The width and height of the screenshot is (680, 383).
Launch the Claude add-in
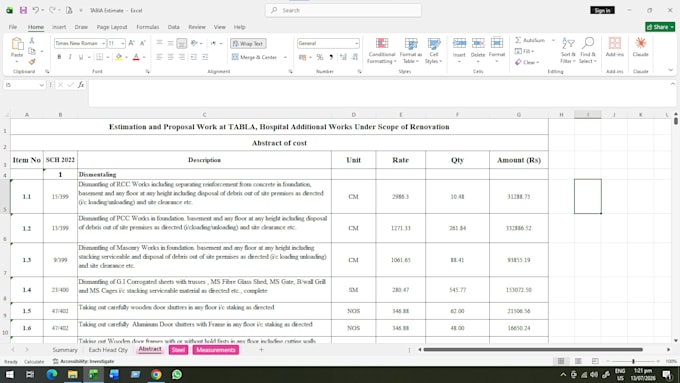click(641, 47)
